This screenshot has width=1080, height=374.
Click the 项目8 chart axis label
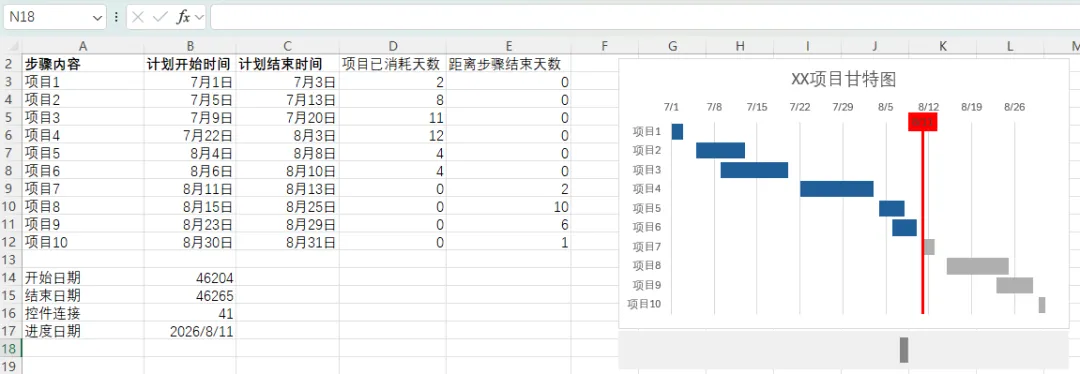pyautogui.click(x=647, y=266)
